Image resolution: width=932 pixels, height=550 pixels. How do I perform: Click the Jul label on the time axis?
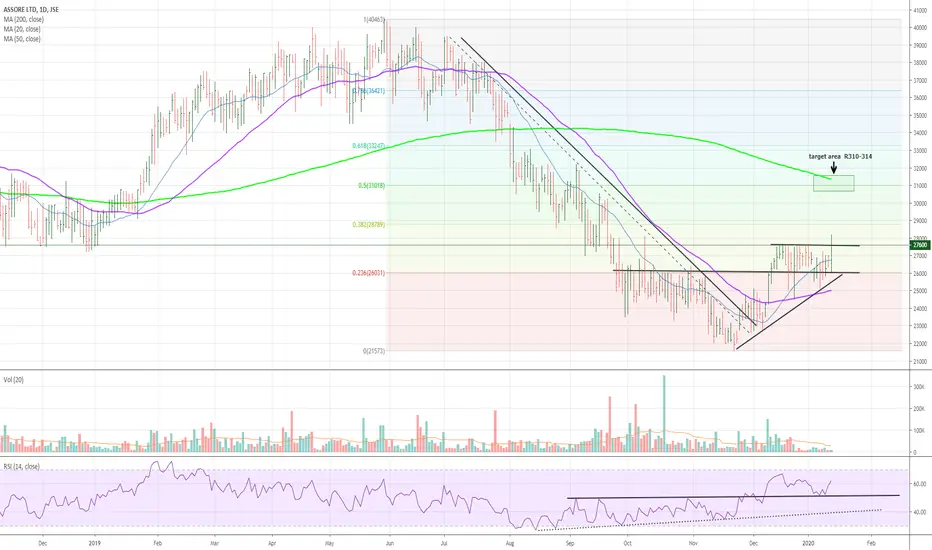point(445,543)
